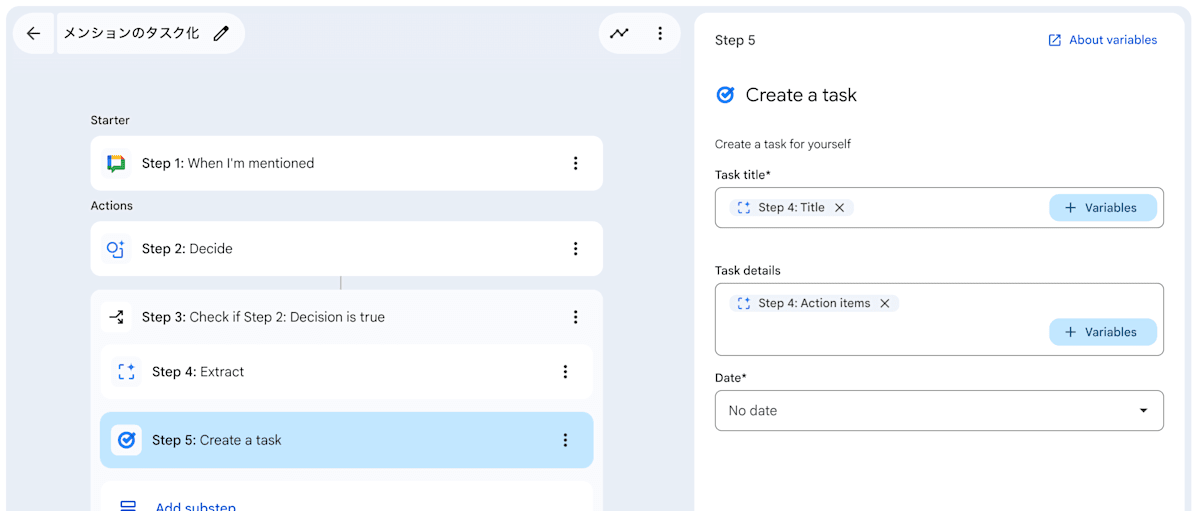Remove the Step 4: Action items chip

885,303
